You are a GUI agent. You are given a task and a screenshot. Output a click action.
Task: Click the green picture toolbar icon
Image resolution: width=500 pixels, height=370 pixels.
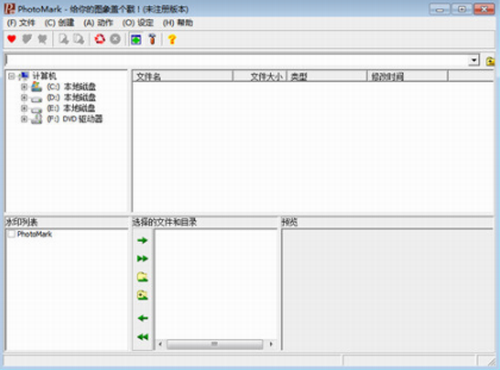point(136,39)
